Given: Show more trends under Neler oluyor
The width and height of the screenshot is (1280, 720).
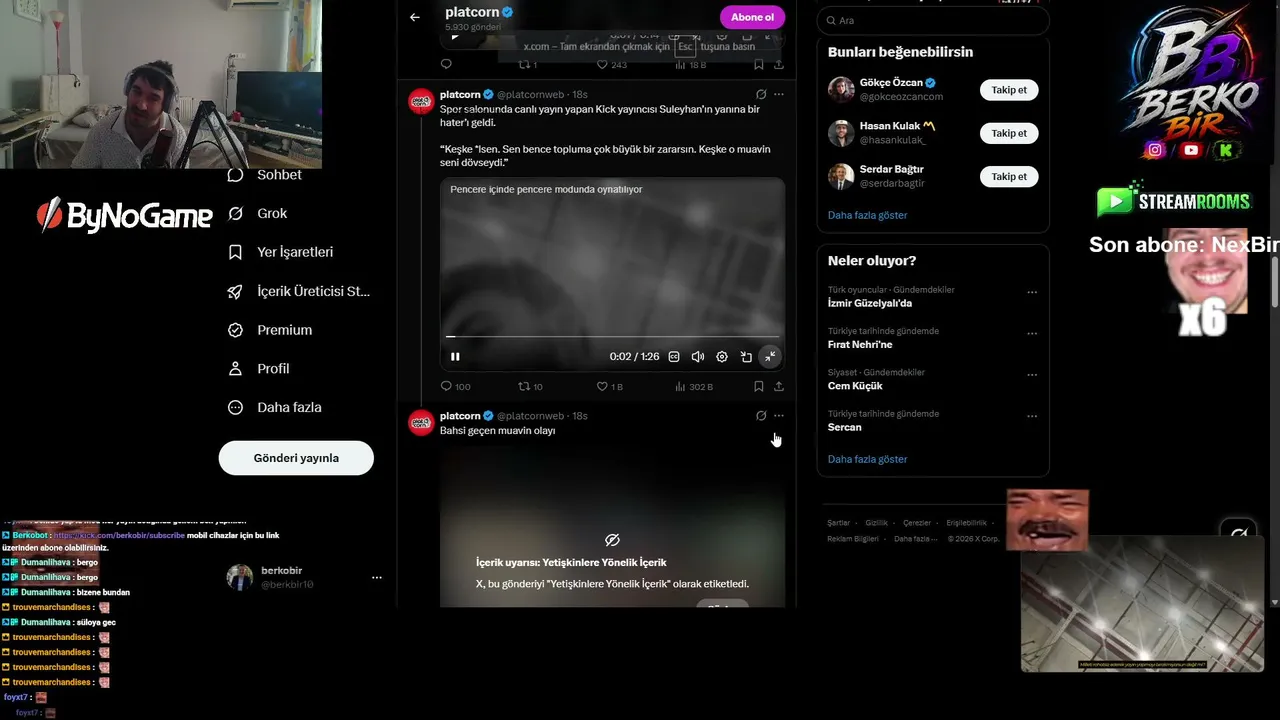Looking at the screenshot, I should tap(868, 459).
